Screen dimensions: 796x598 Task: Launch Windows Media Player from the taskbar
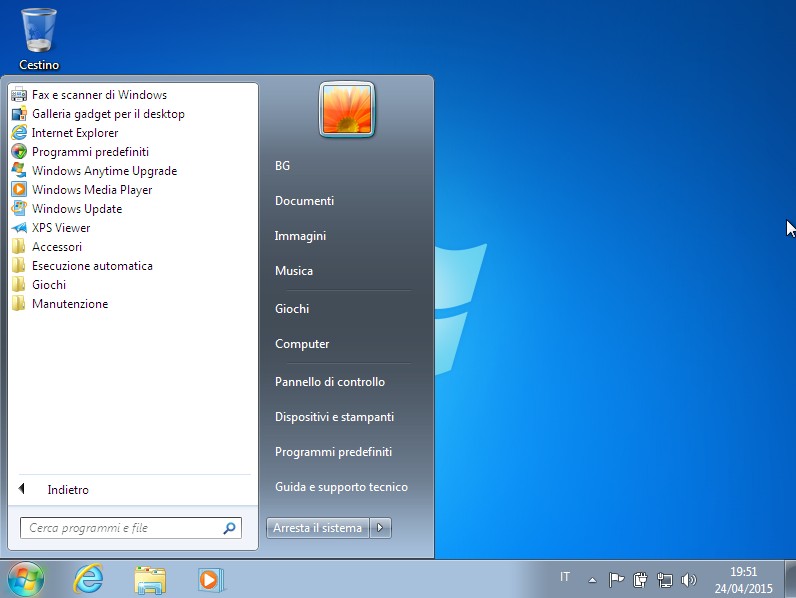(x=211, y=580)
